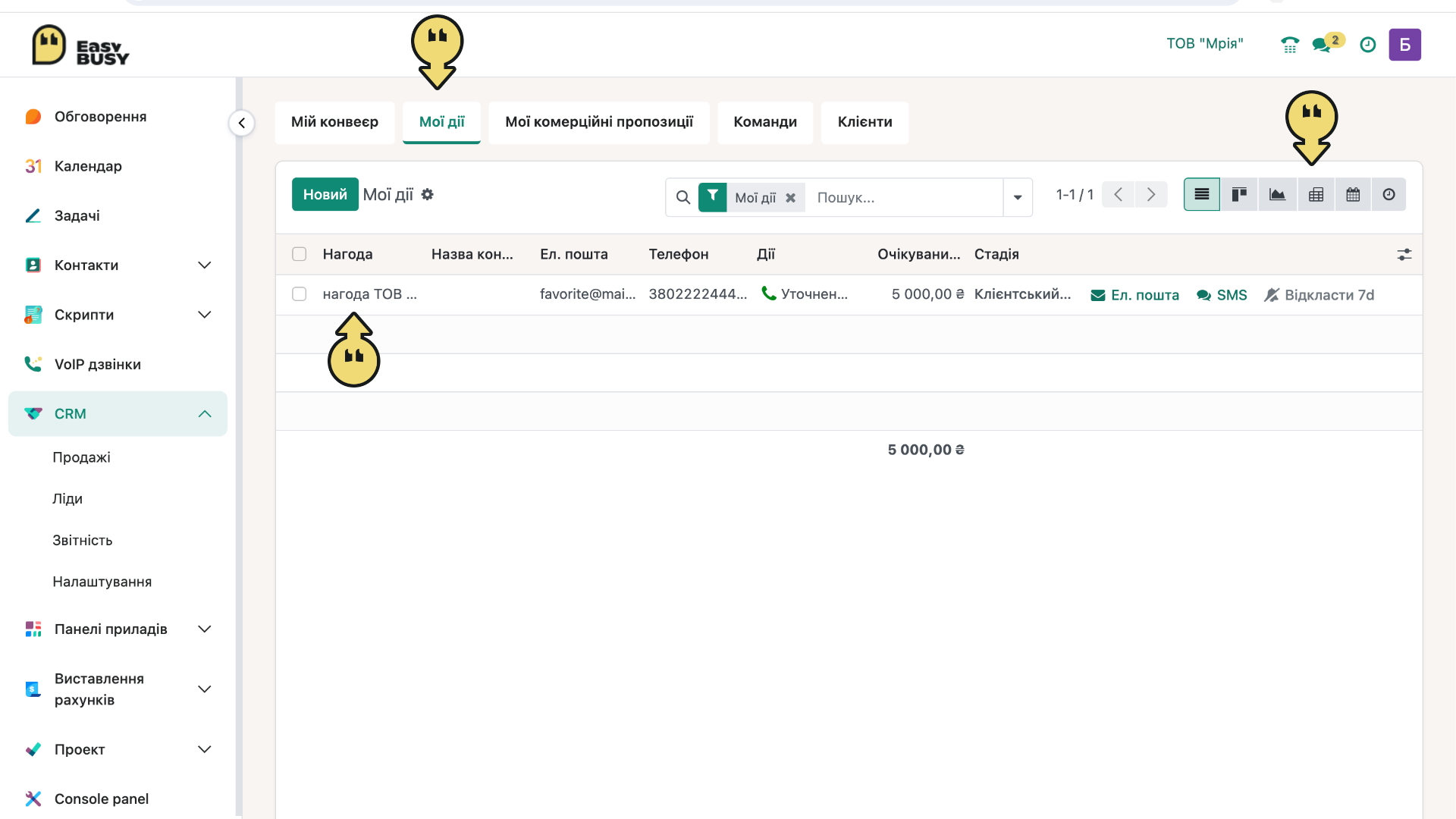Open the Клієнти tab
Image resolution: width=1456 pixels, height=819 pixels.
click(x=864, y=122)
